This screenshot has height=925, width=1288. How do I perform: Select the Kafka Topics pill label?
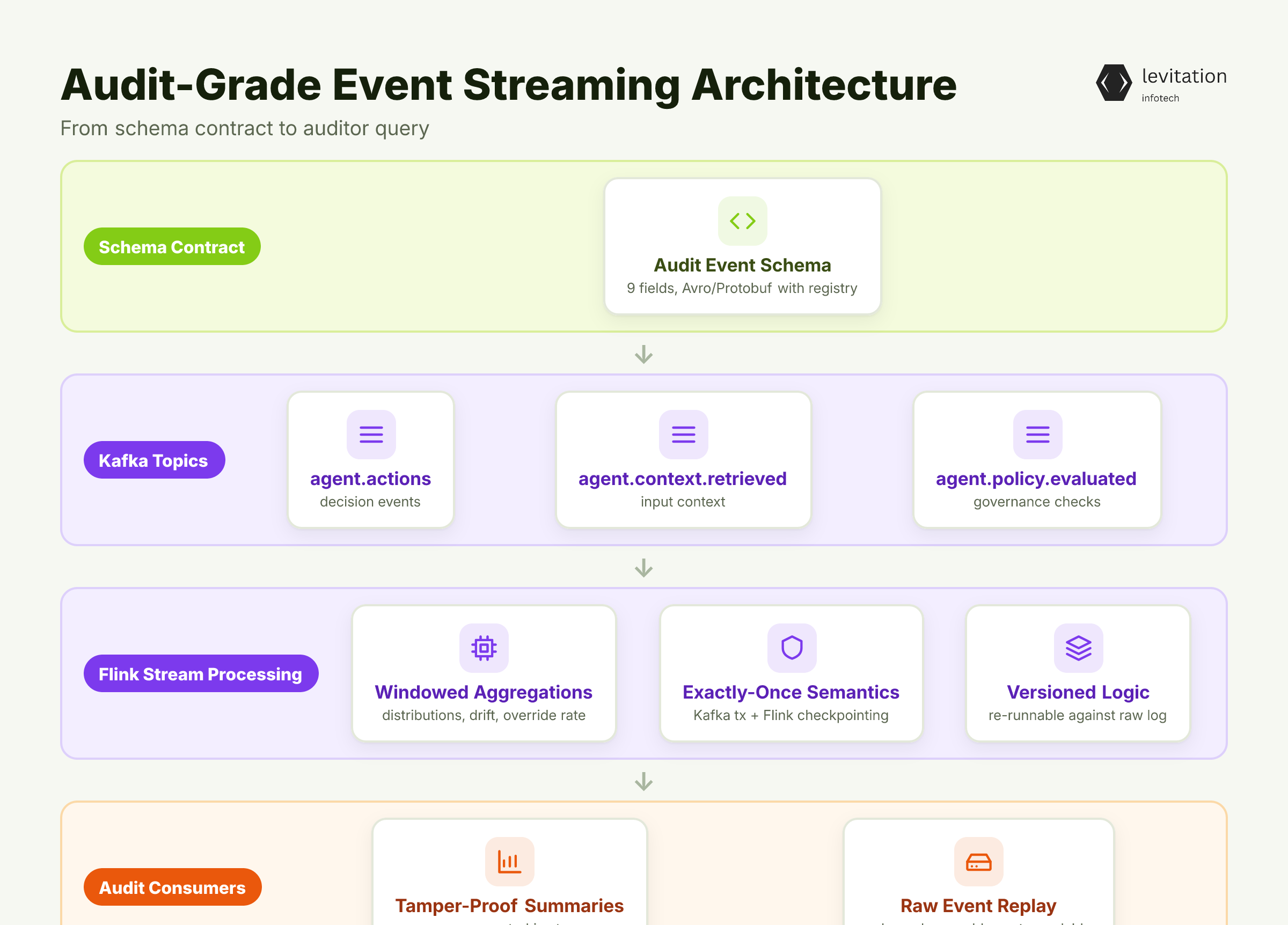pyautogui.click(x=154, y=460)
